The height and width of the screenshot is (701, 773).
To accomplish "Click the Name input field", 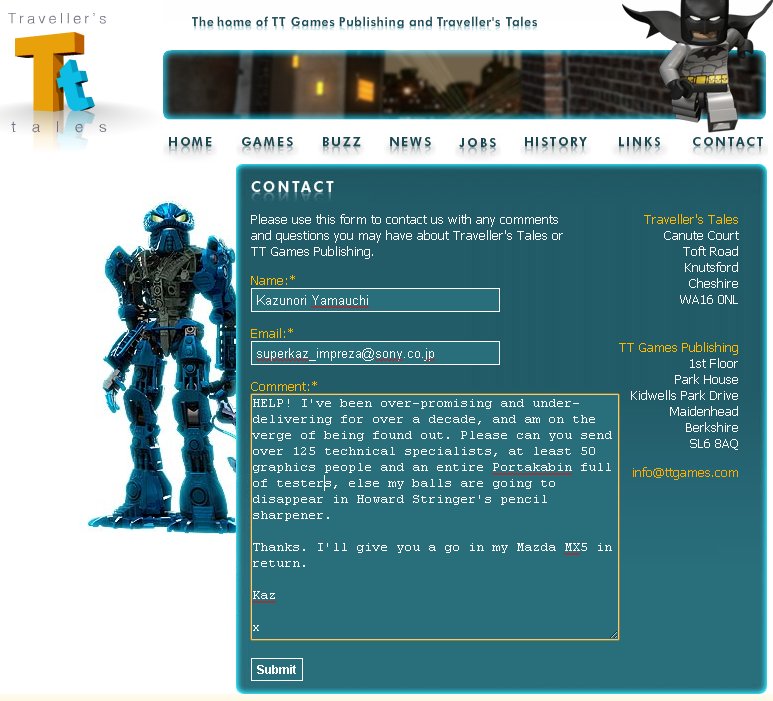I will point(375,300).
